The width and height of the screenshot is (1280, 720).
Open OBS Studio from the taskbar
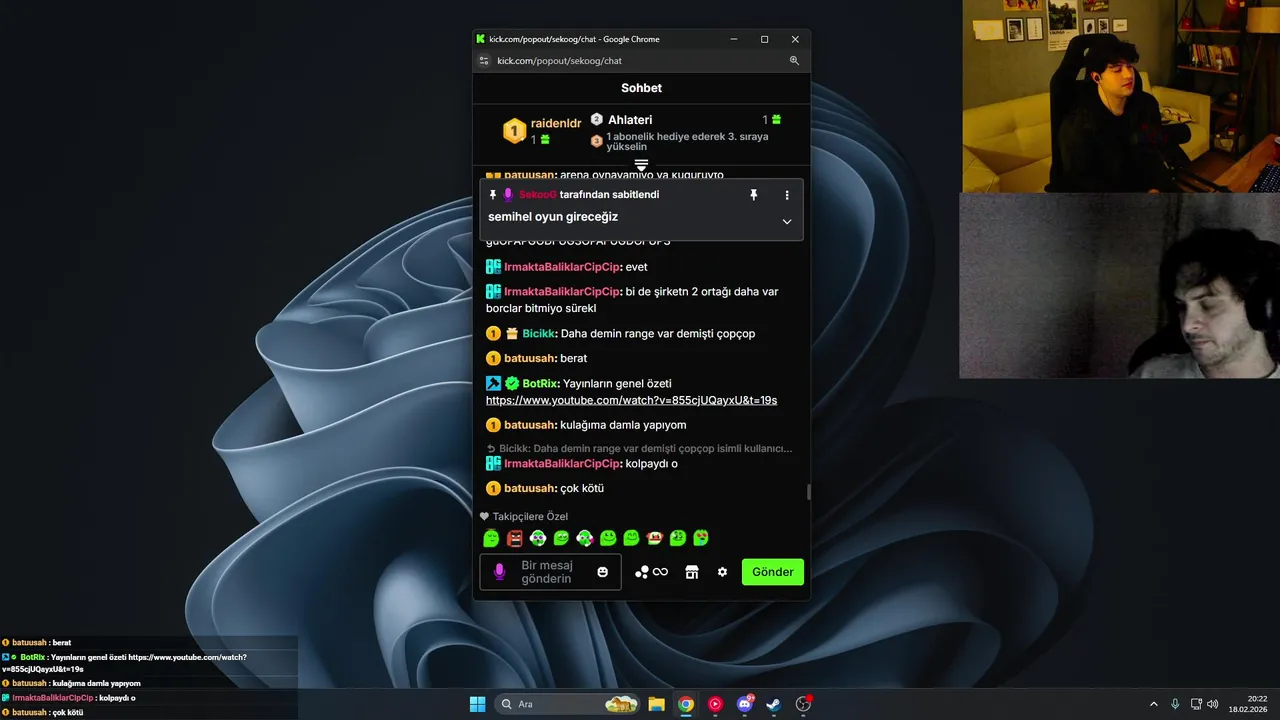click(x=803, y=704)
